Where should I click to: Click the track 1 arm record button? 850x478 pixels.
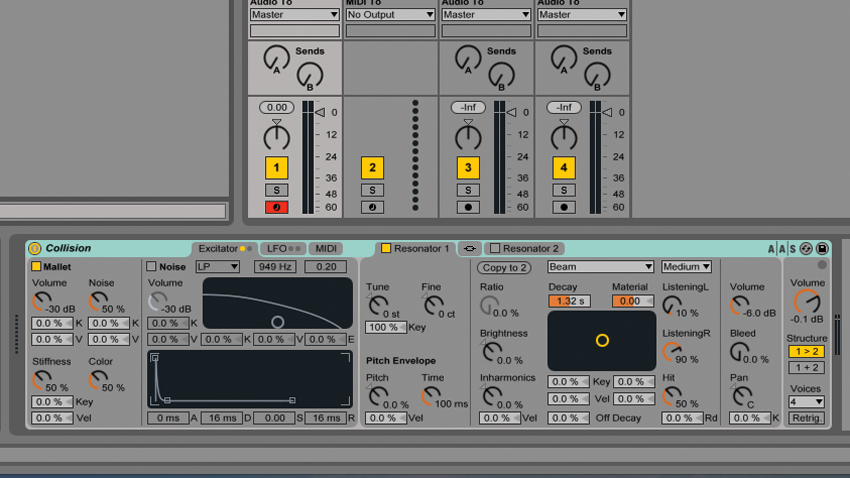pyautogui.click(x=276, y=207)
